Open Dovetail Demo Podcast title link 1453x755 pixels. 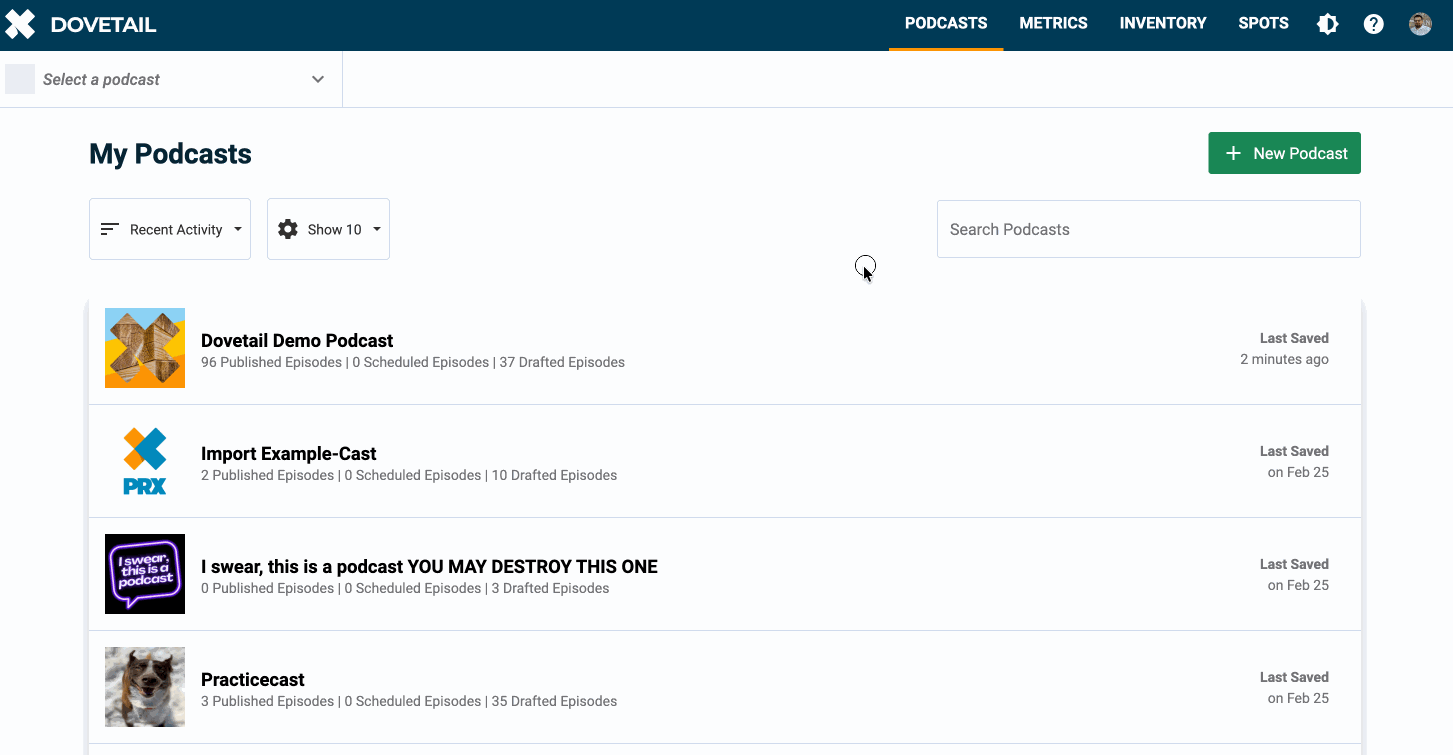click(297, 340)
